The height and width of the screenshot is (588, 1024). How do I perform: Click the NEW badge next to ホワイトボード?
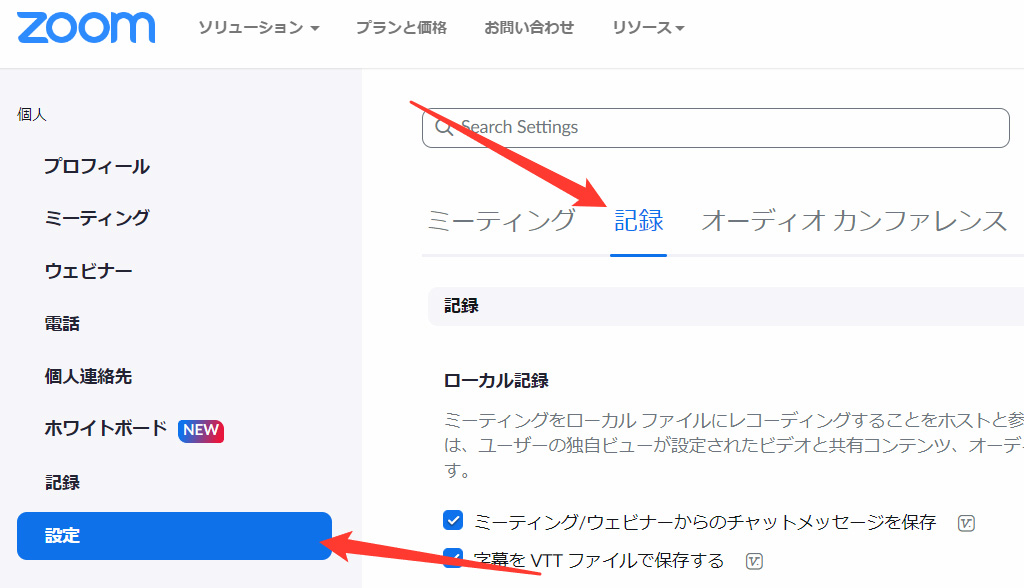[200, 430]
